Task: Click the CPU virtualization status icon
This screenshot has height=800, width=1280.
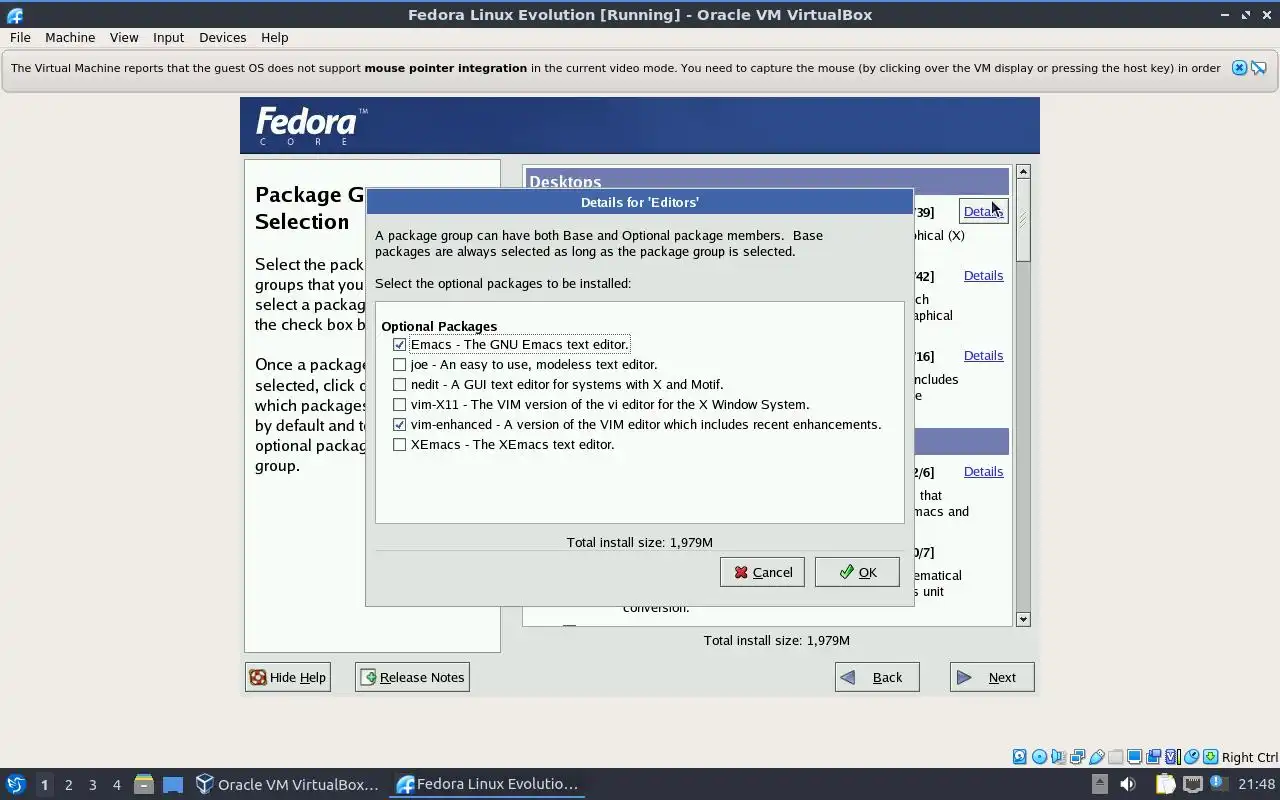Action: (x=1172, y=757)
